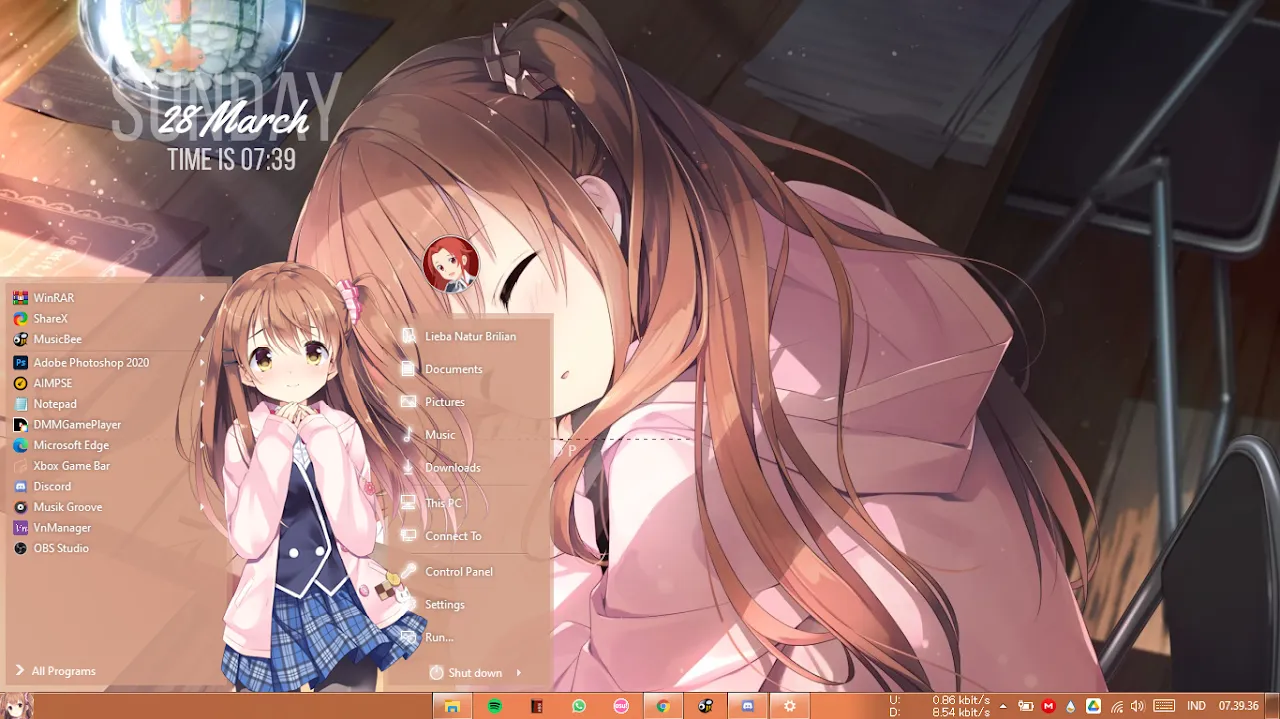Expand the WinRAR submenu arrow
Screen dimensions: 1280x719
coord(202,298)
